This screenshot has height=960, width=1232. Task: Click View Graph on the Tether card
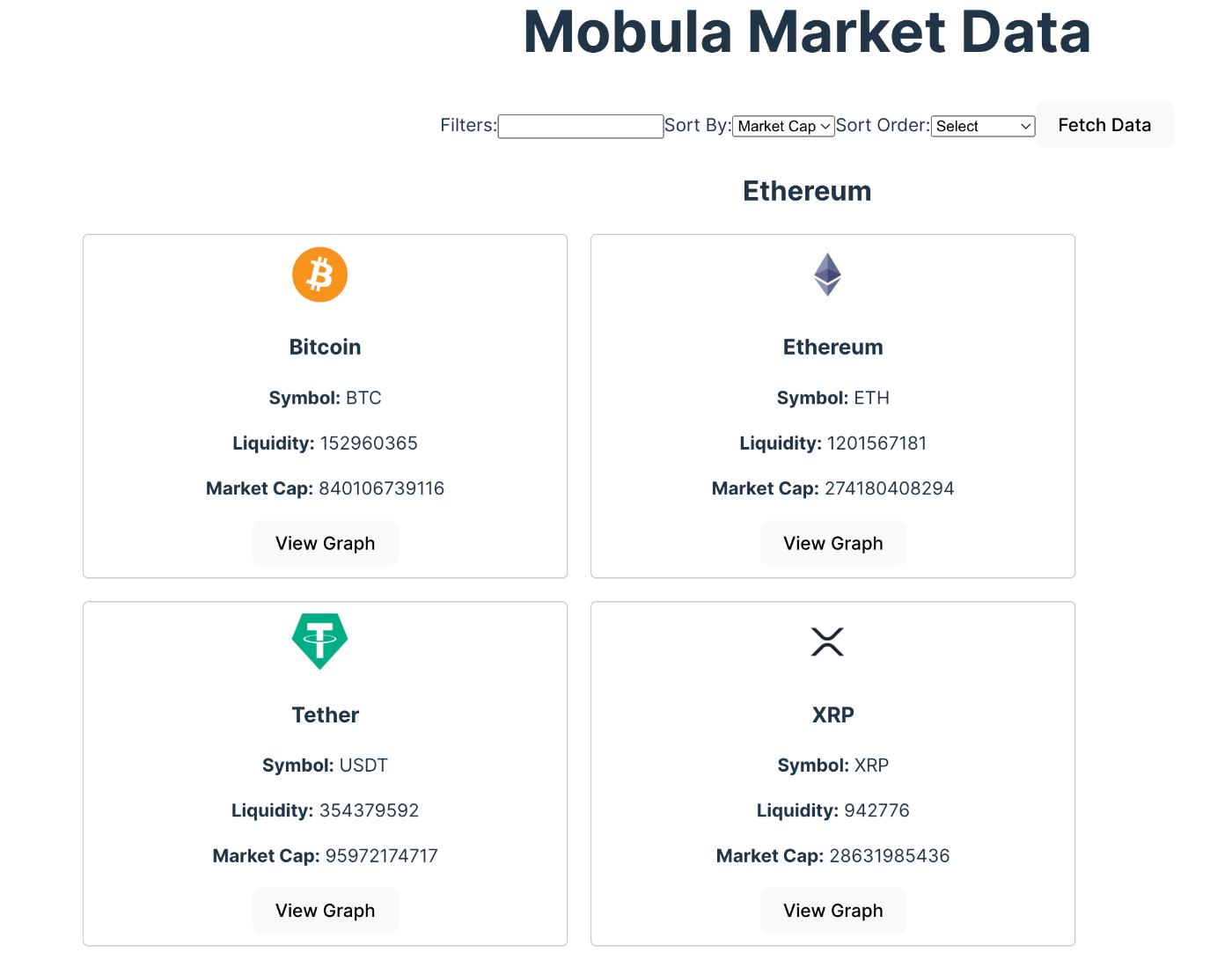pos(325,911)
